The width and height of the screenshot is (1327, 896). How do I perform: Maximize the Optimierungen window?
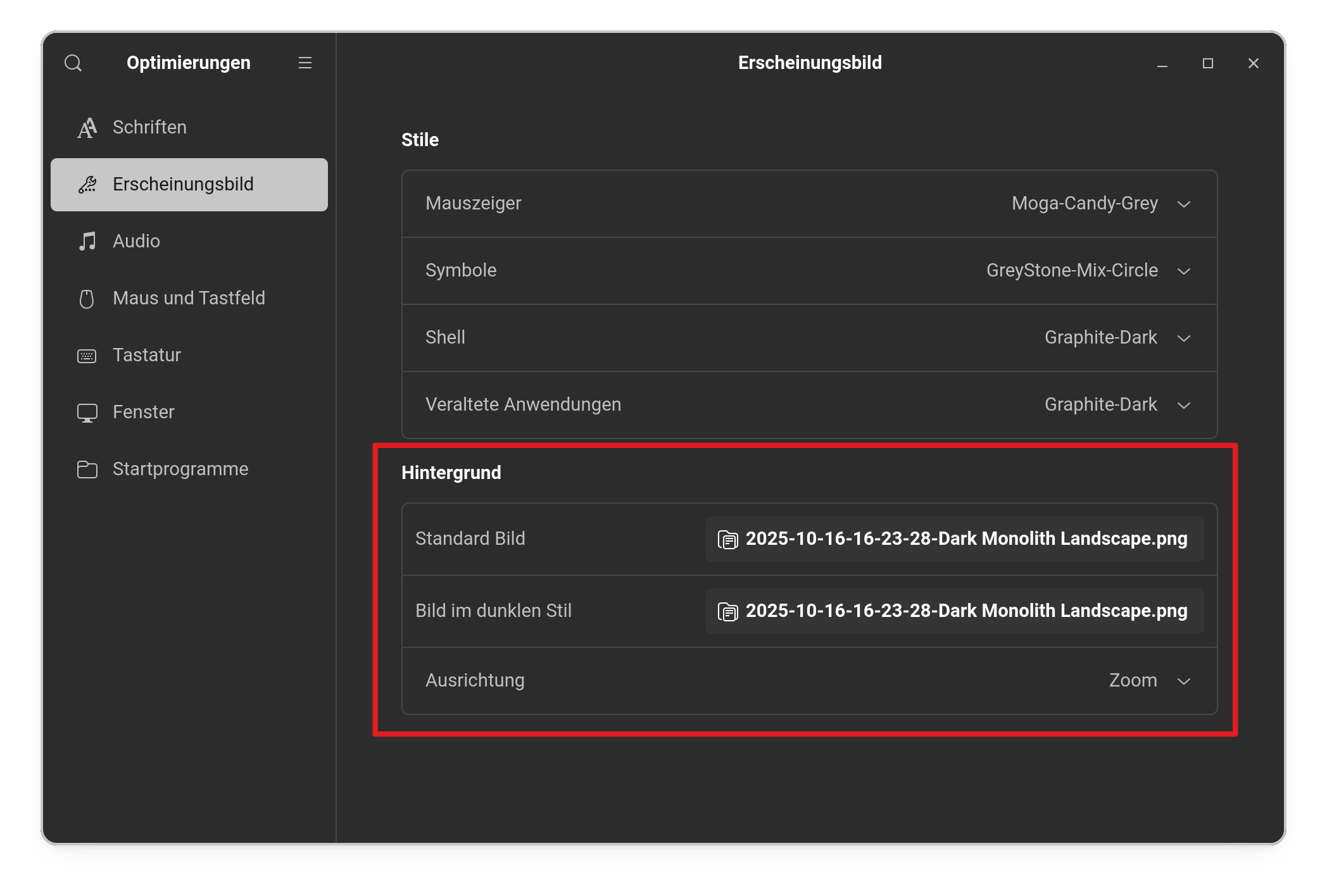1207,63
